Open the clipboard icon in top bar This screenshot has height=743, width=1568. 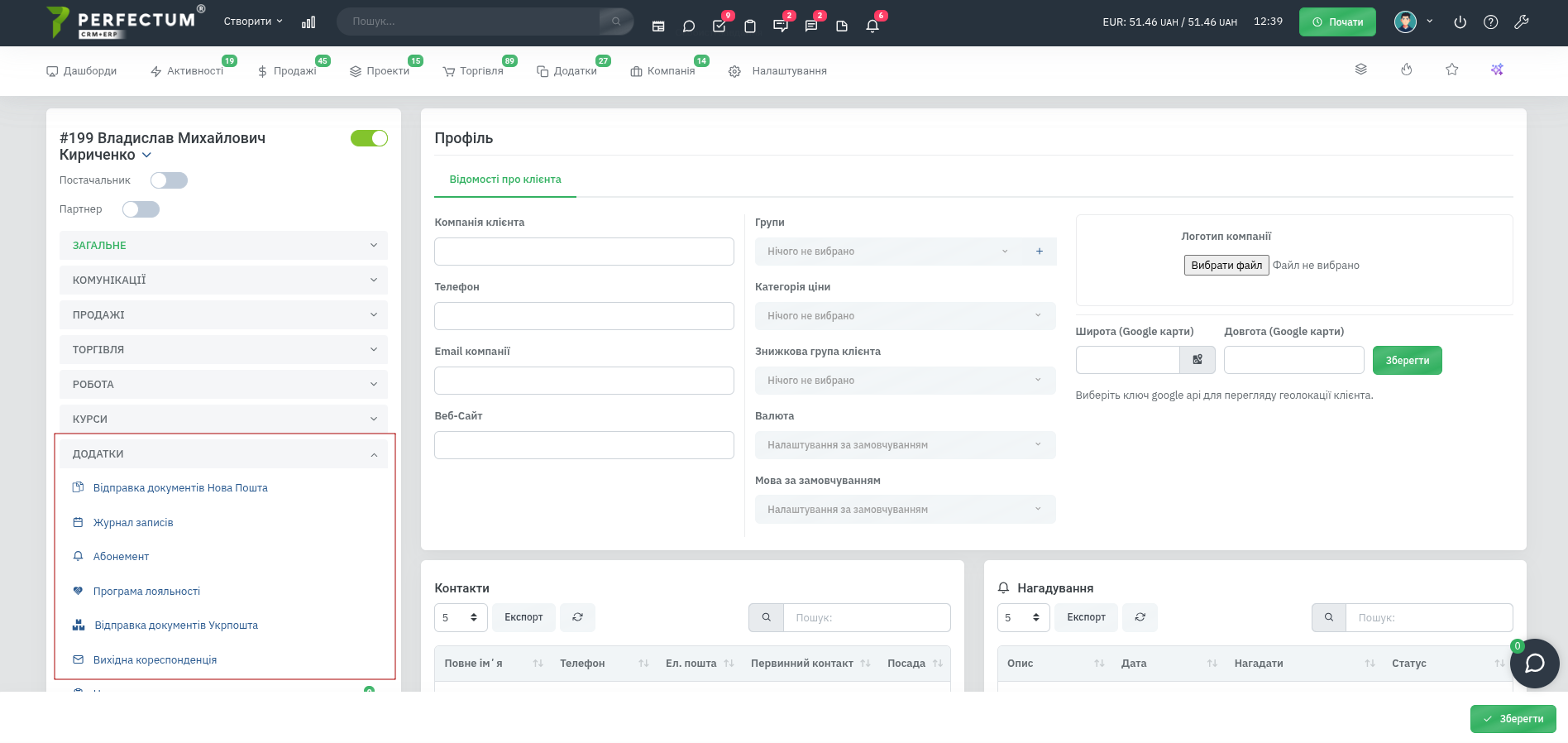point(750,26)
